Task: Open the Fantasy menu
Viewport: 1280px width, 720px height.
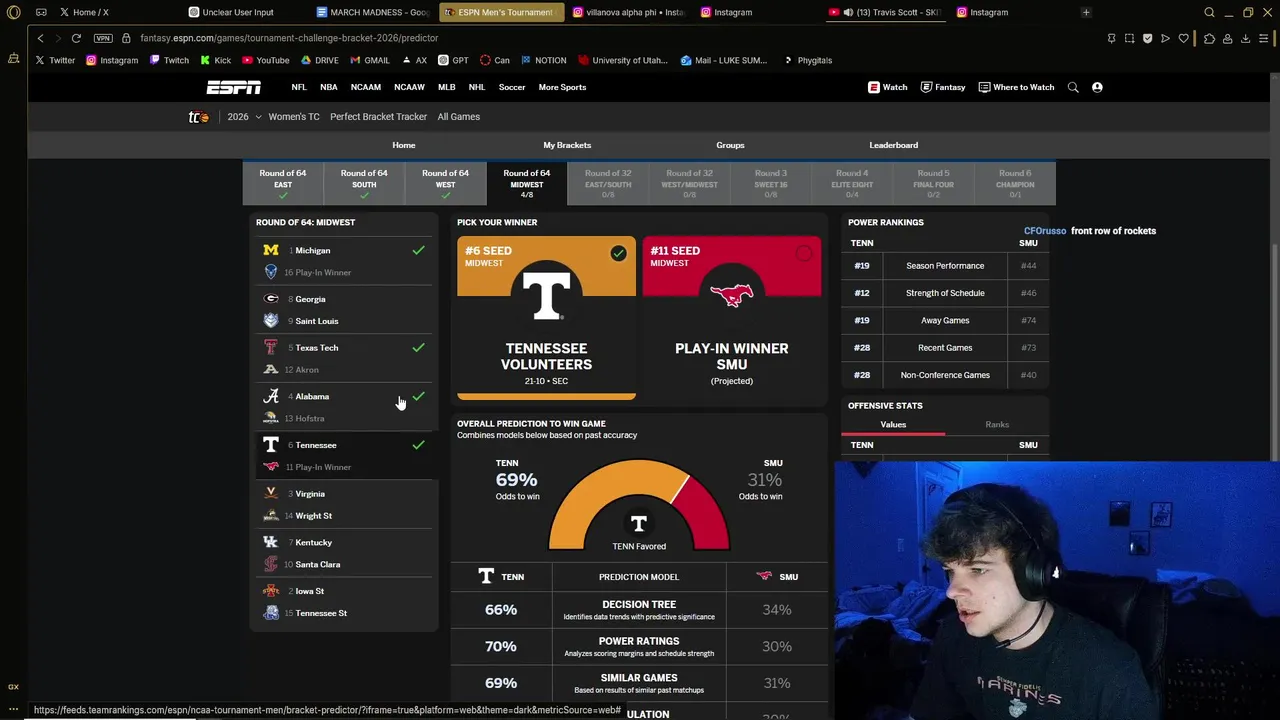Action: (943, 87)
